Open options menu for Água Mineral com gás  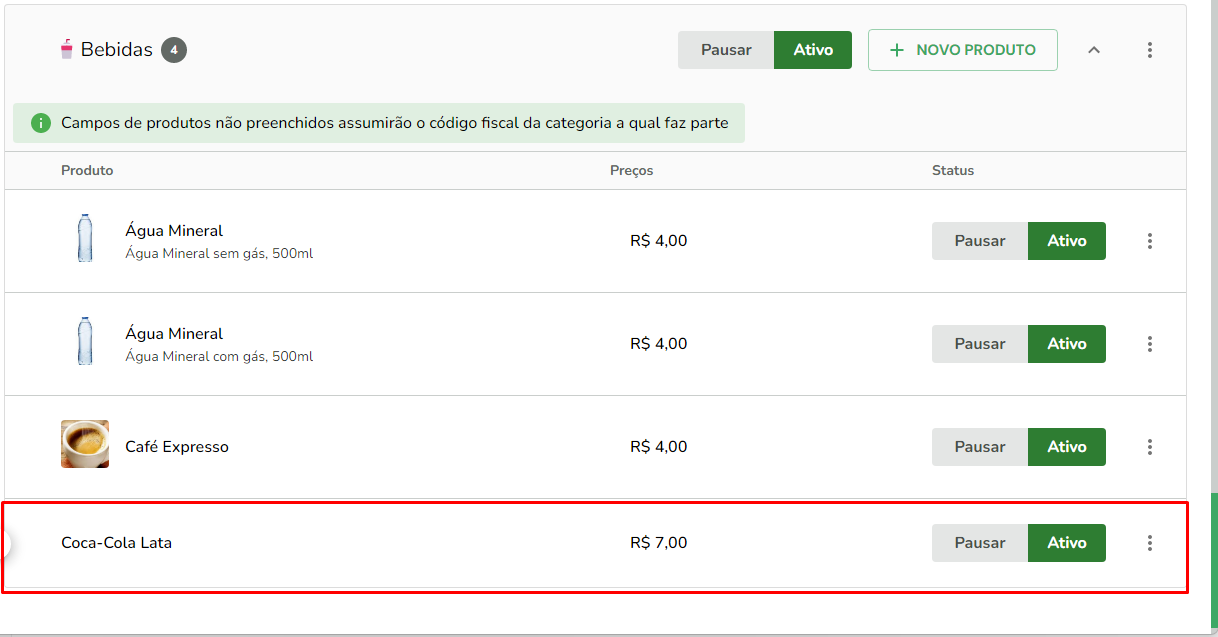point(1150,344)
